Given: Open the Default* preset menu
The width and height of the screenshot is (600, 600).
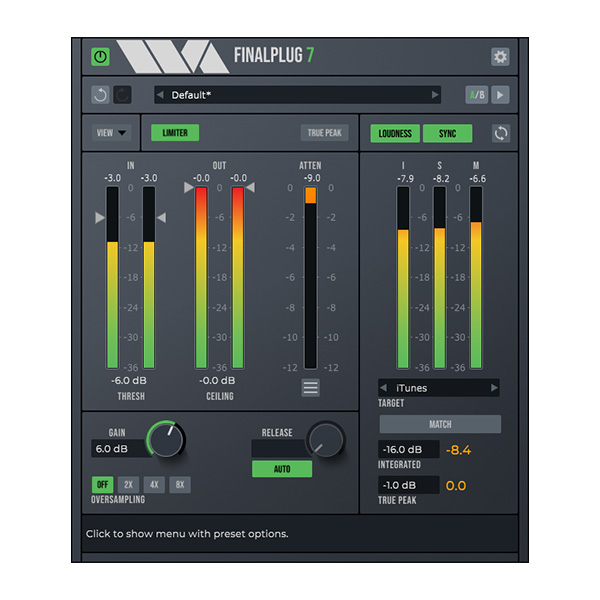Looking at the screenshot, I should point(297,95).
